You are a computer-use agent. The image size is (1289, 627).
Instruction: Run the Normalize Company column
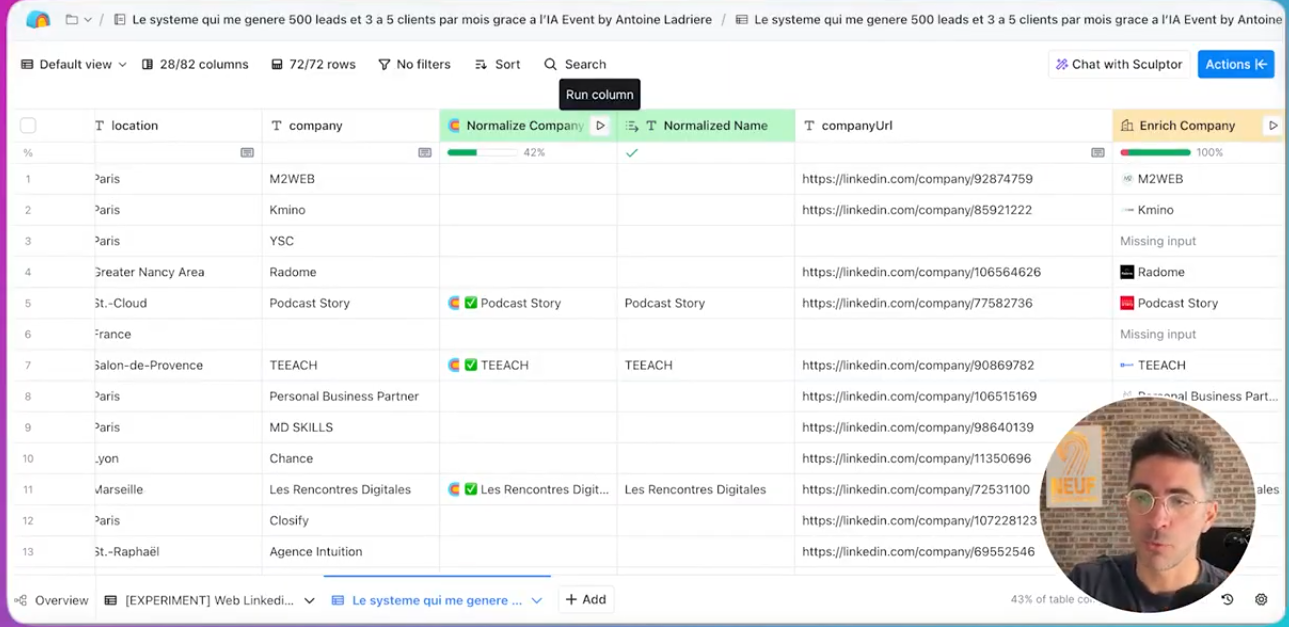click(x=600, y=125)
